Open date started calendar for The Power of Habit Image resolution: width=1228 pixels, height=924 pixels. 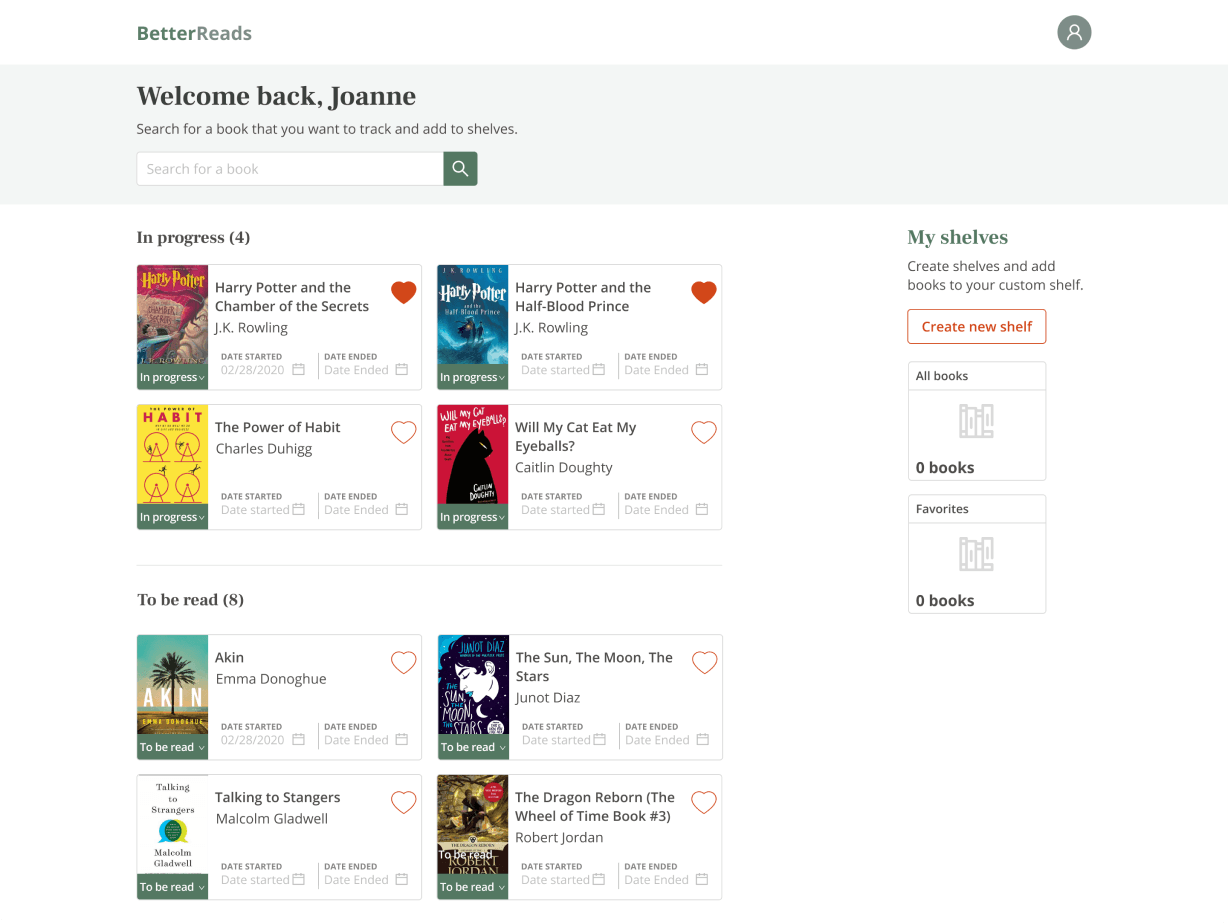[298, 510]
